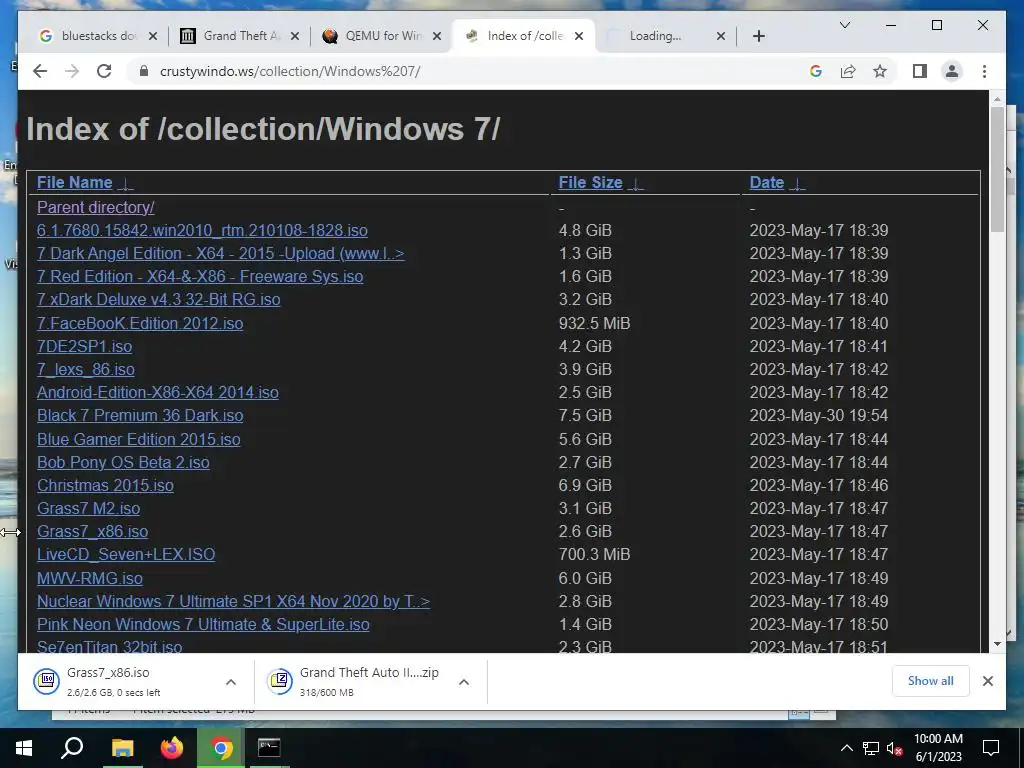Open File Explorer from taskbar
Viewport: 1024px width, 768px height.
point(122,748)
